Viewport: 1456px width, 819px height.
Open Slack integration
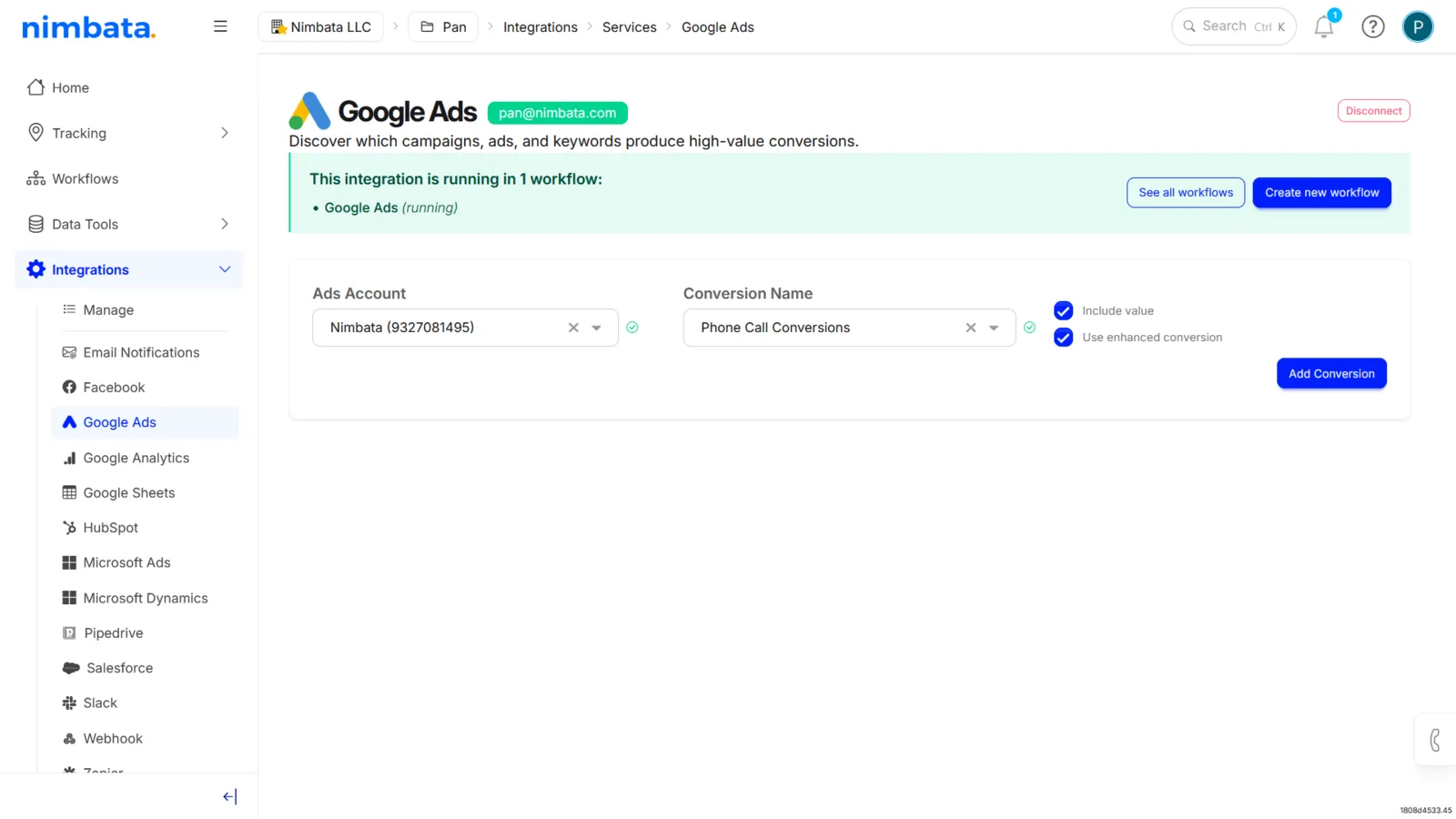tap(145, 703)
